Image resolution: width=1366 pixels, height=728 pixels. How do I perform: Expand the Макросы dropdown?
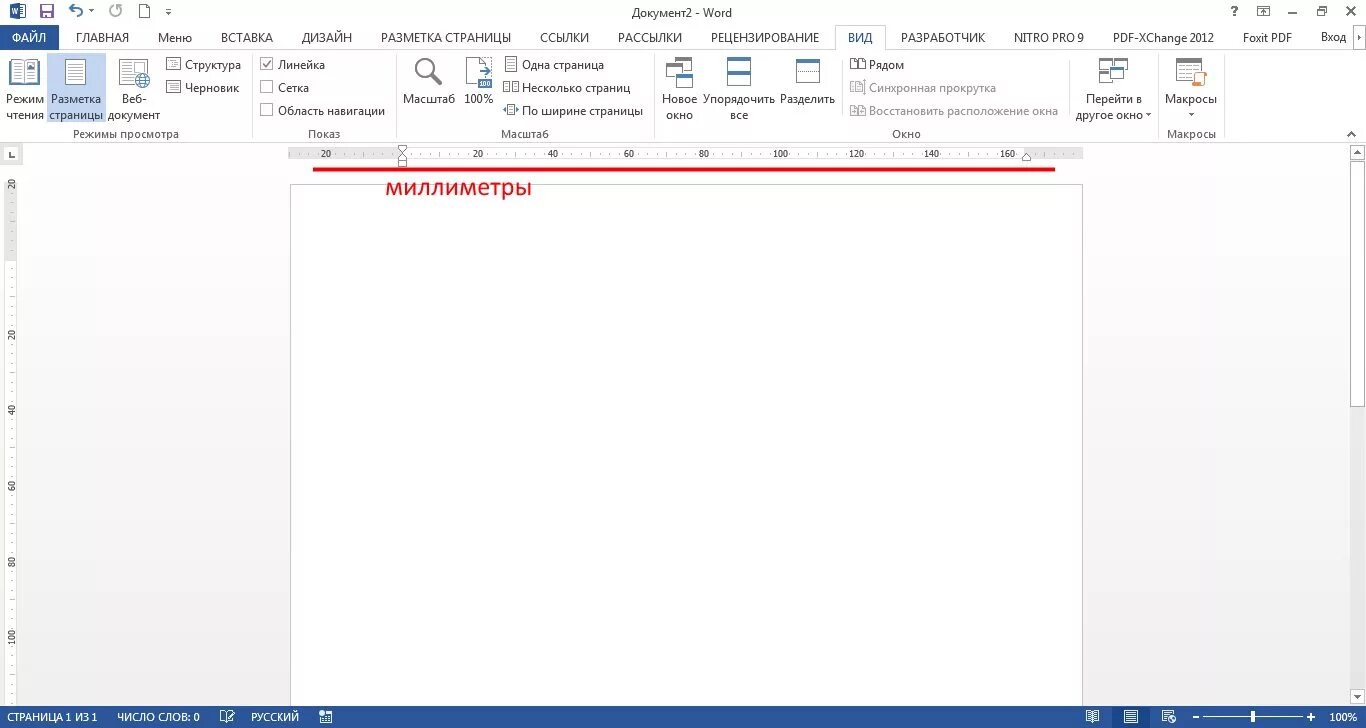[x=1191, y=90]
